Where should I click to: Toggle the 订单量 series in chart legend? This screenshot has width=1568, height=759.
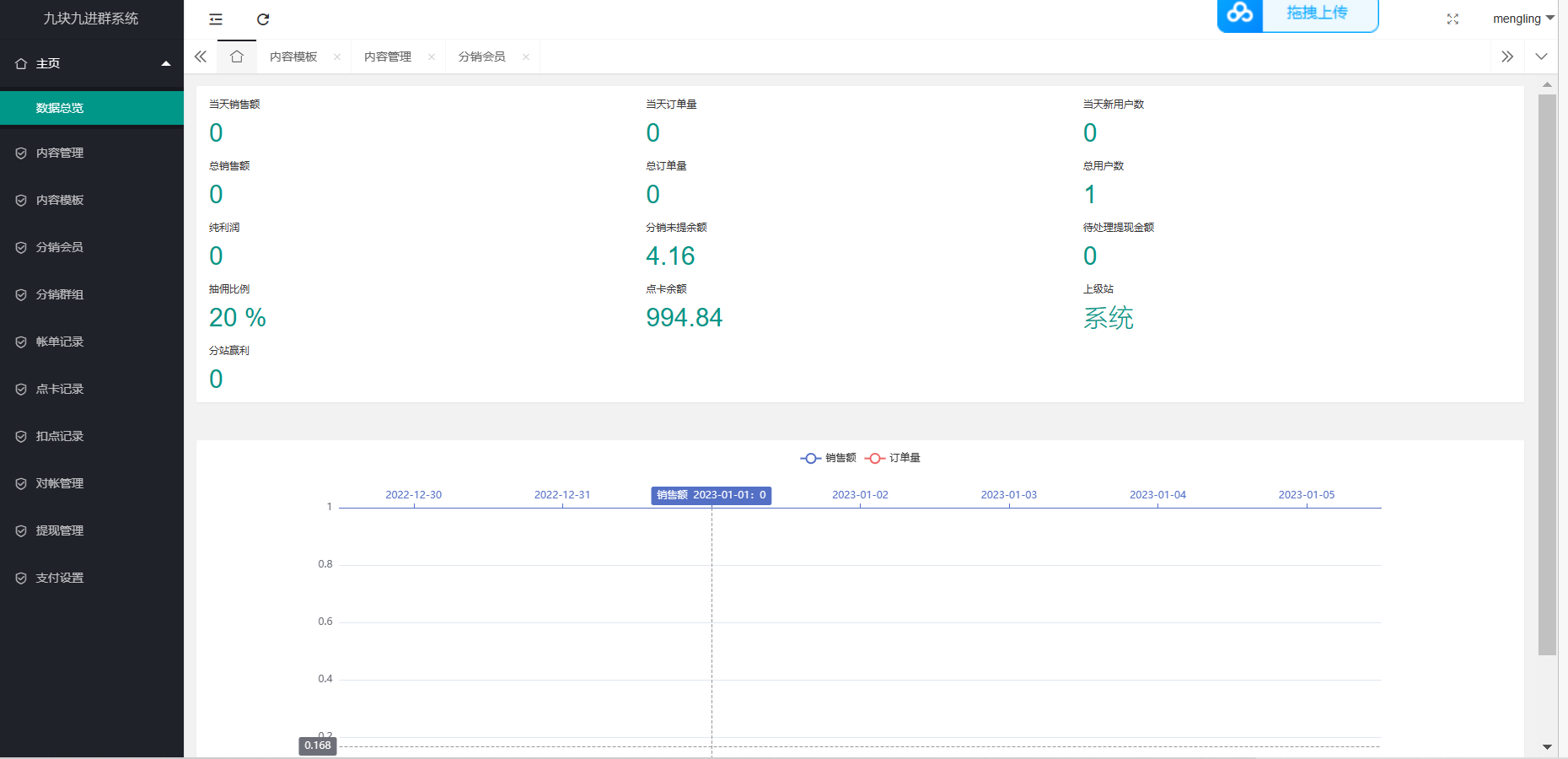point(893,458)
